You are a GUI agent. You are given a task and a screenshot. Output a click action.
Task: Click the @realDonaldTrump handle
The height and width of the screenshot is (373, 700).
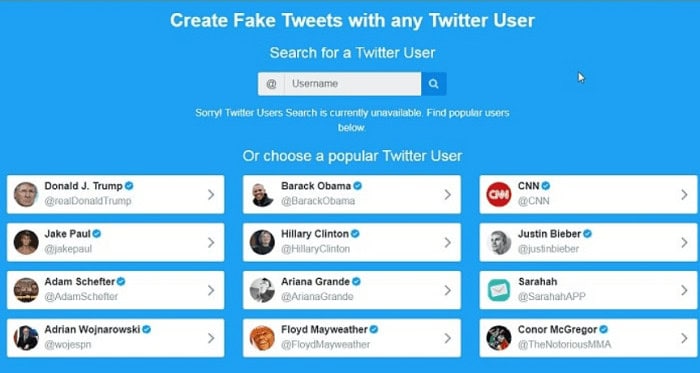point(88,201)
